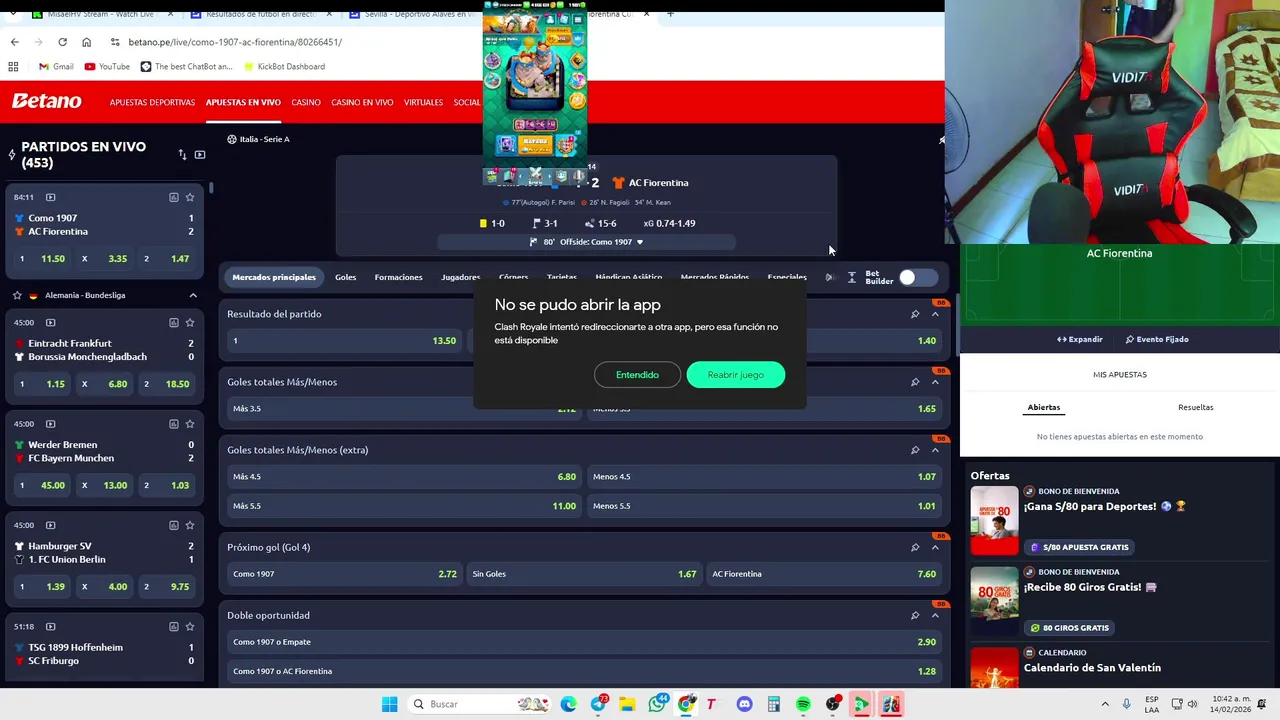The height and width of the screenshot is (720, 1280).
Task: Switch to the Goles tab
Action: tap(345, 277)
